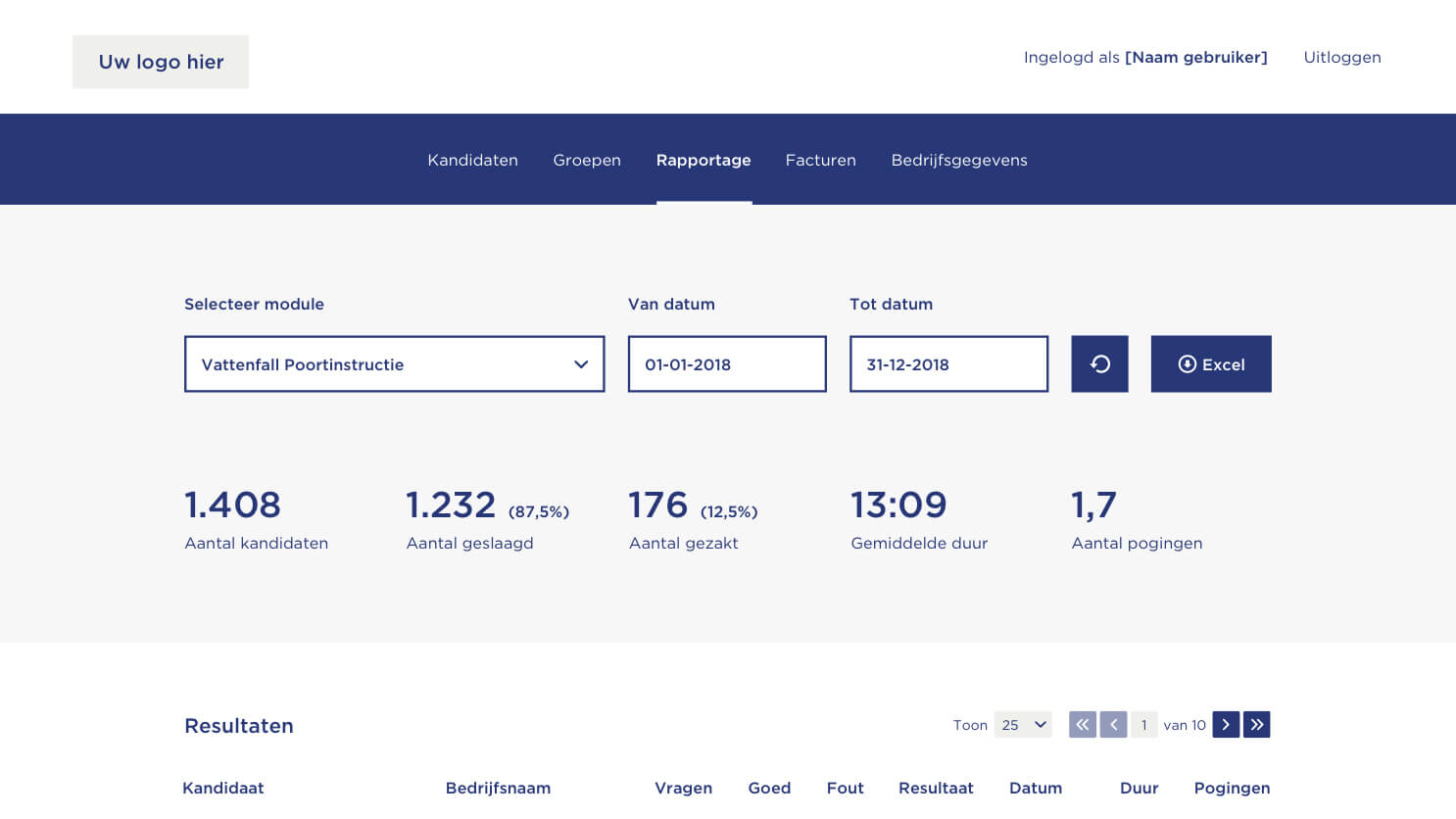Click the 'Uw logo hier' logo
The height and width of the screenshot is (819, 1456).
(161, 62)
